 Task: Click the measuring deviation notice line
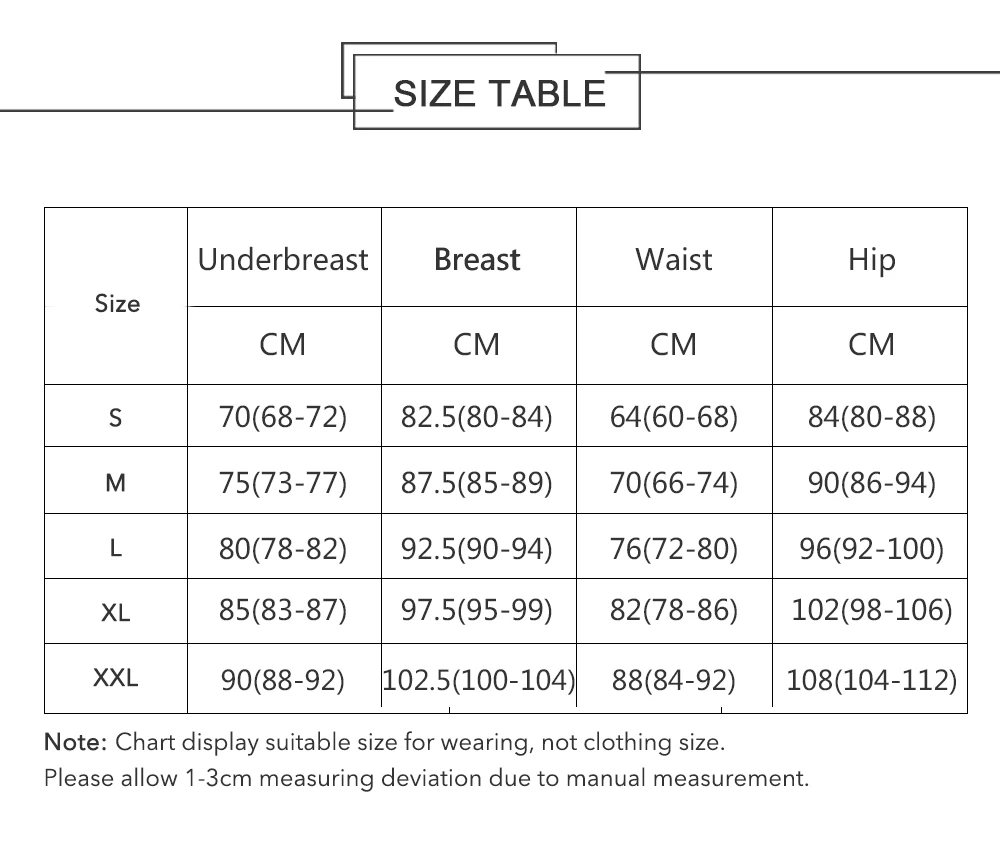coord(426,777)
